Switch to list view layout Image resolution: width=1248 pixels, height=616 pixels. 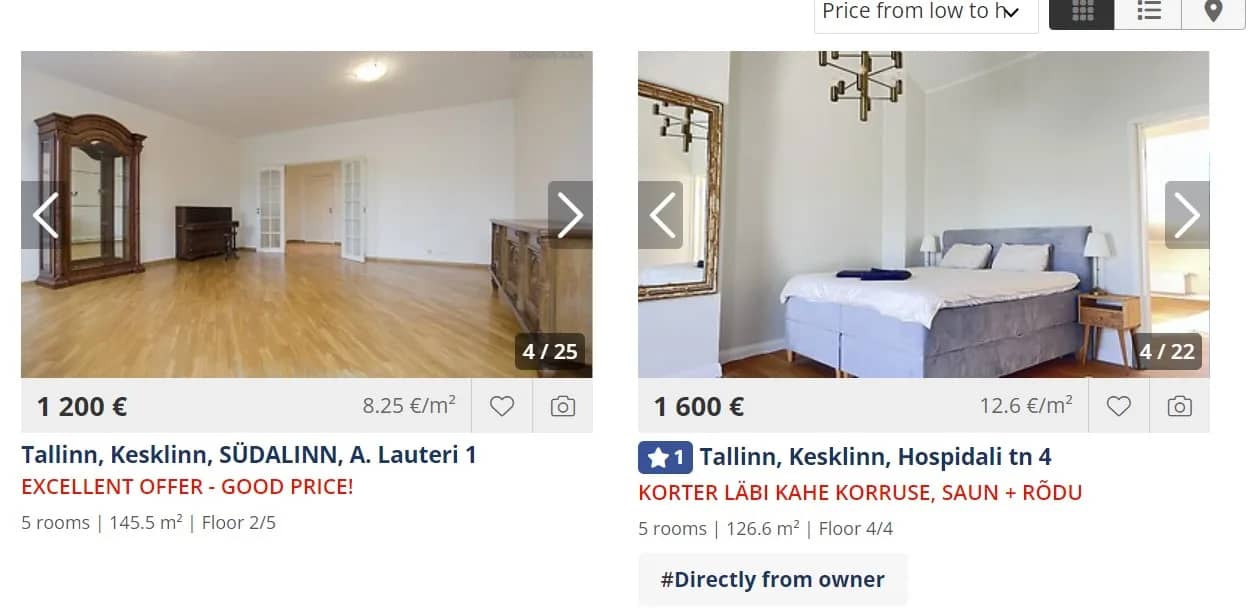[1148, 14]
